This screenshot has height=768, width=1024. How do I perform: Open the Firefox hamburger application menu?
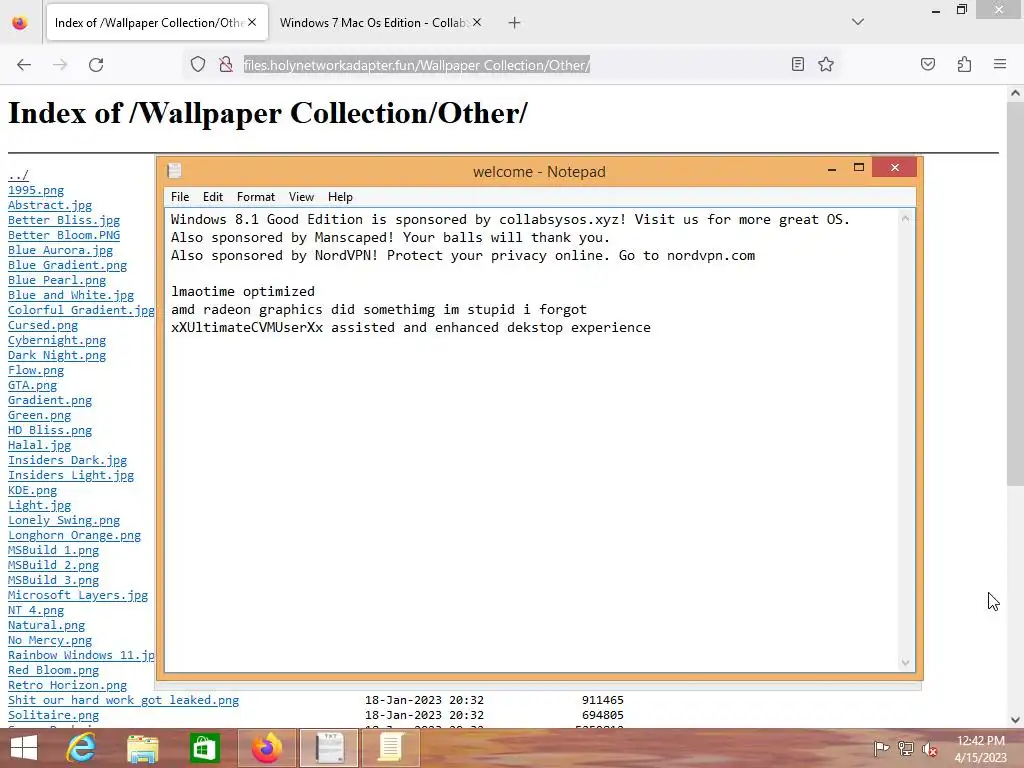pyautogui.click(x=1000, y=64)
